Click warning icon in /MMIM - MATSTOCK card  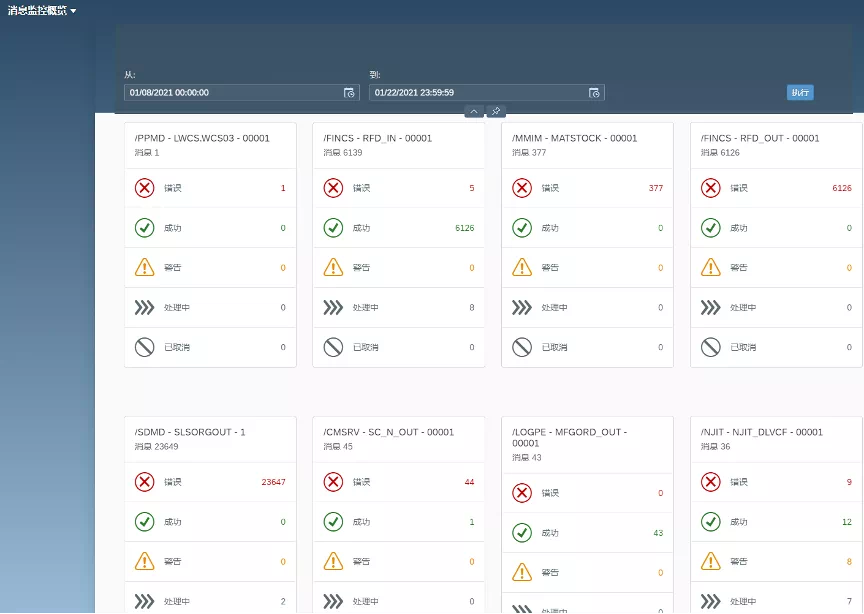click(x=522, y=267)
